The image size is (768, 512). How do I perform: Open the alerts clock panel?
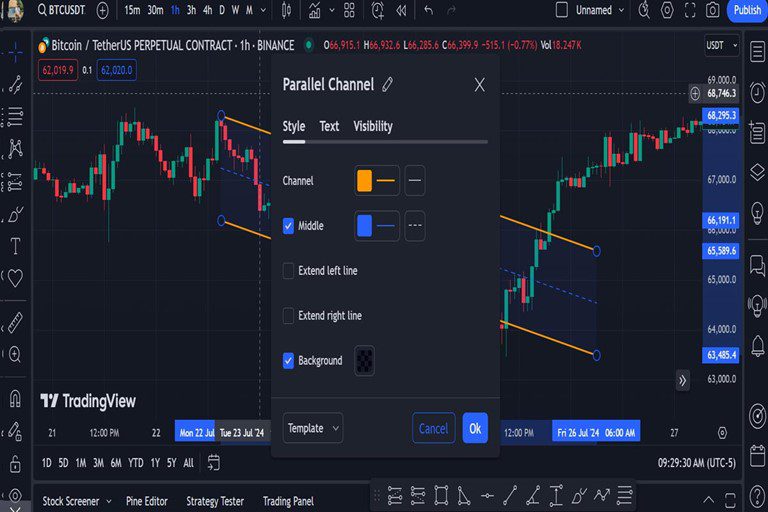(757, 93)
